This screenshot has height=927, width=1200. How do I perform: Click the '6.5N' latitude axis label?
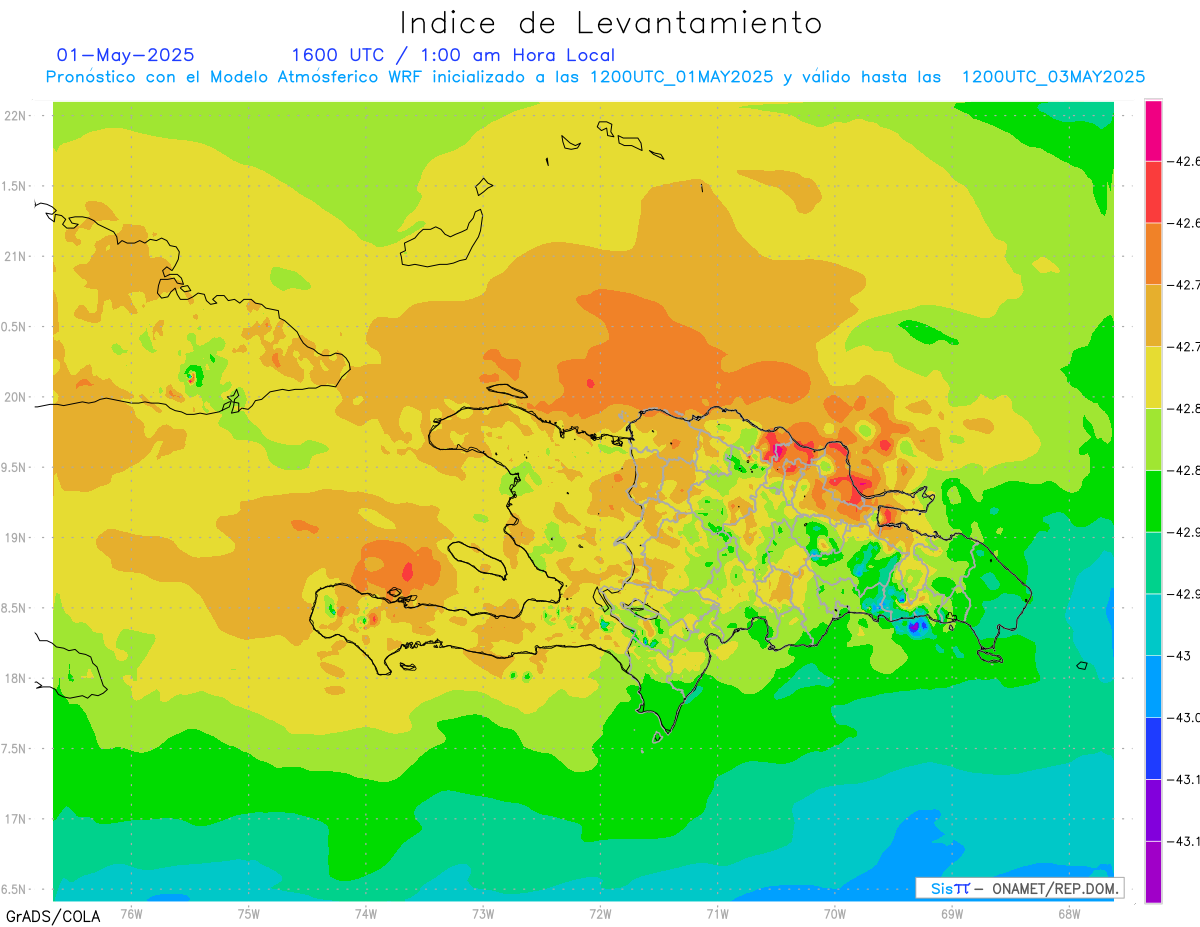tap(15, 889)
